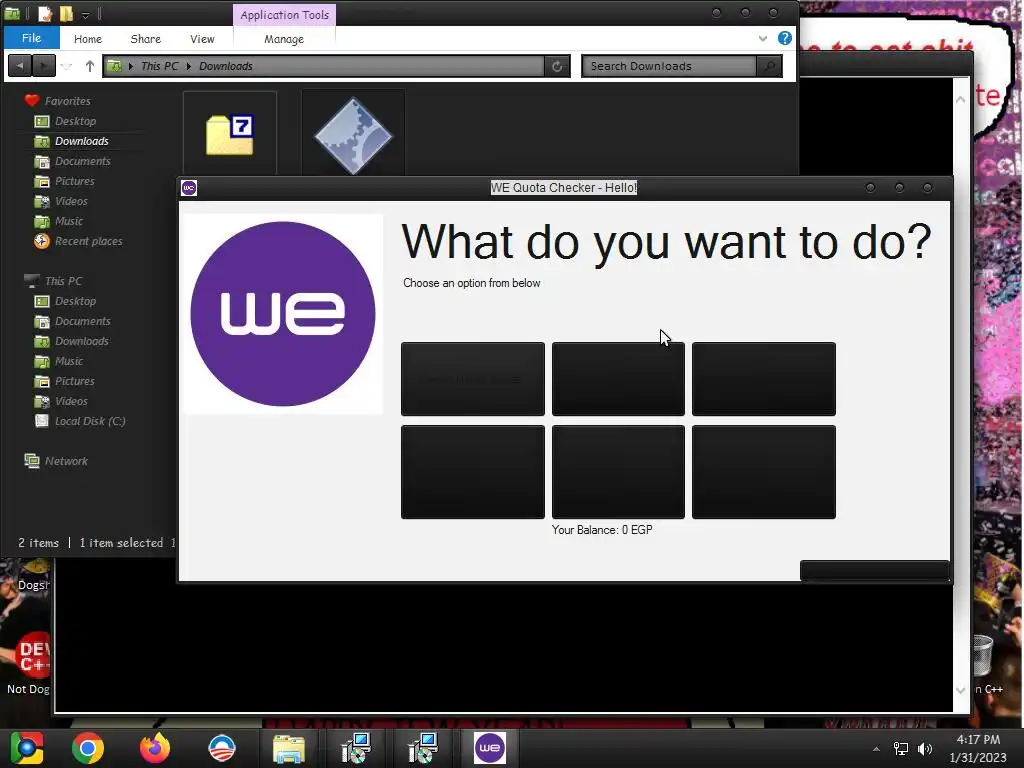Launch Firefox from the taskbar
The height and width of the screenshot is (768, 1024).
tap(155, 748)
